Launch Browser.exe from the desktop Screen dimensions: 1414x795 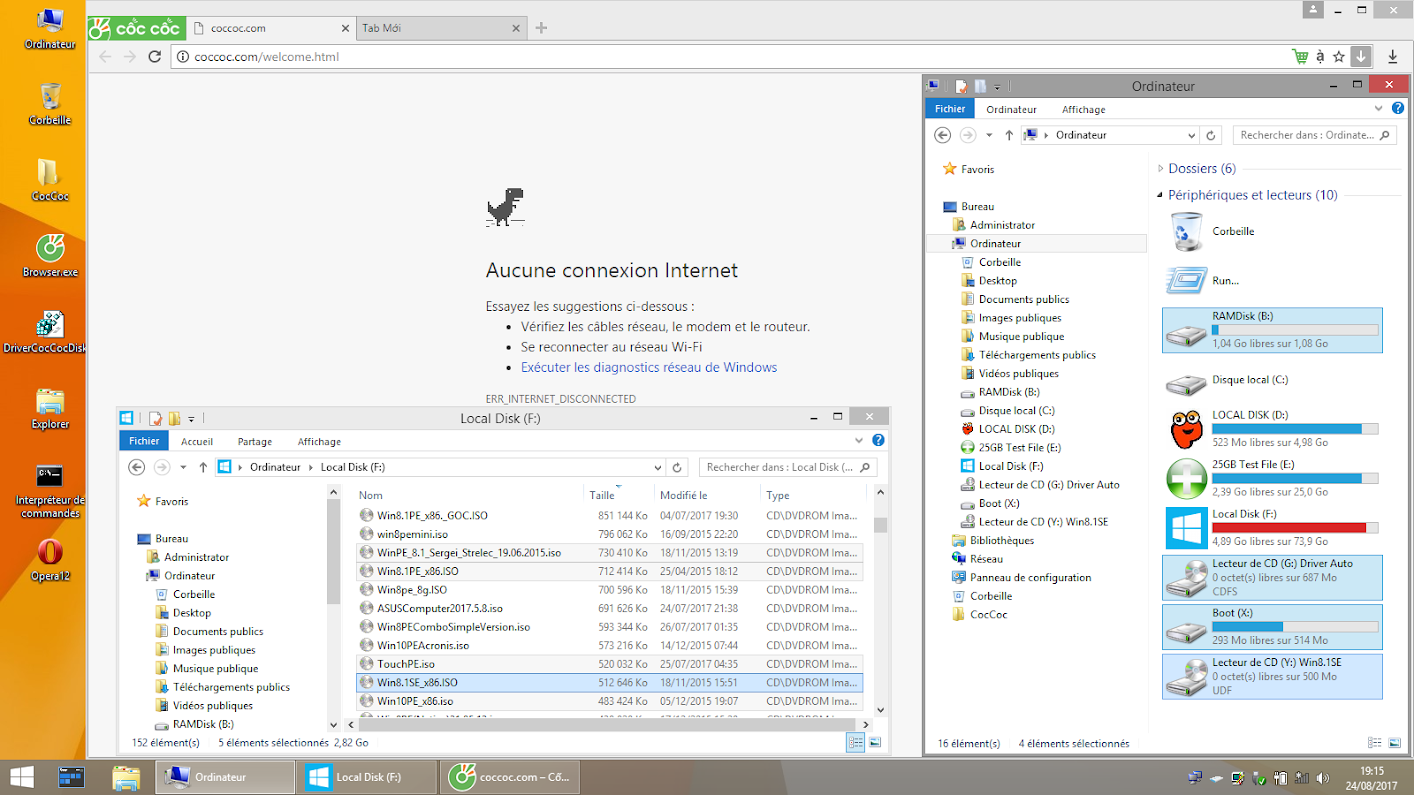[x=50, y=256]
